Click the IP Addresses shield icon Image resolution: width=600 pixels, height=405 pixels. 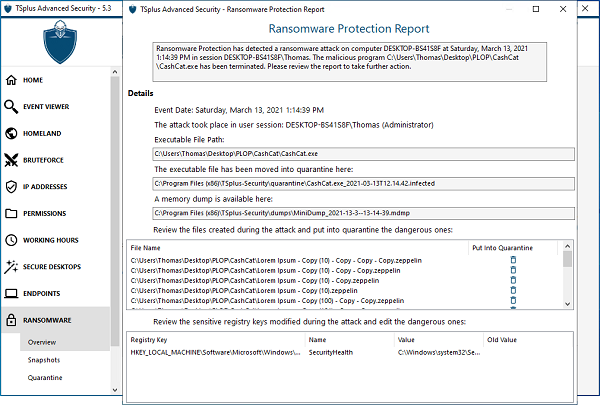pos(11,187)
